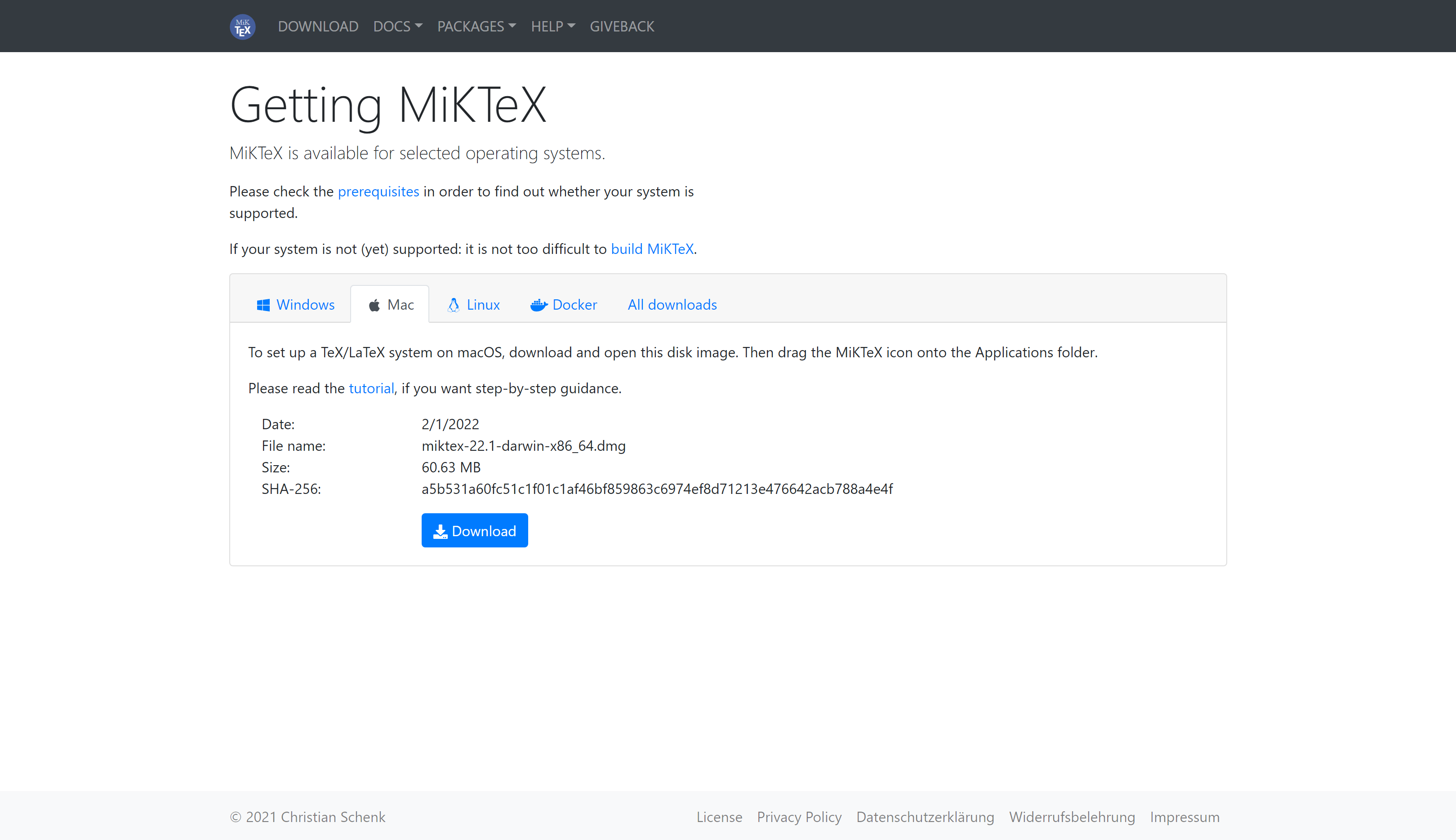
Task: Expand the PACKAGES dropdown menu
Action: click(x=476, y=27)
